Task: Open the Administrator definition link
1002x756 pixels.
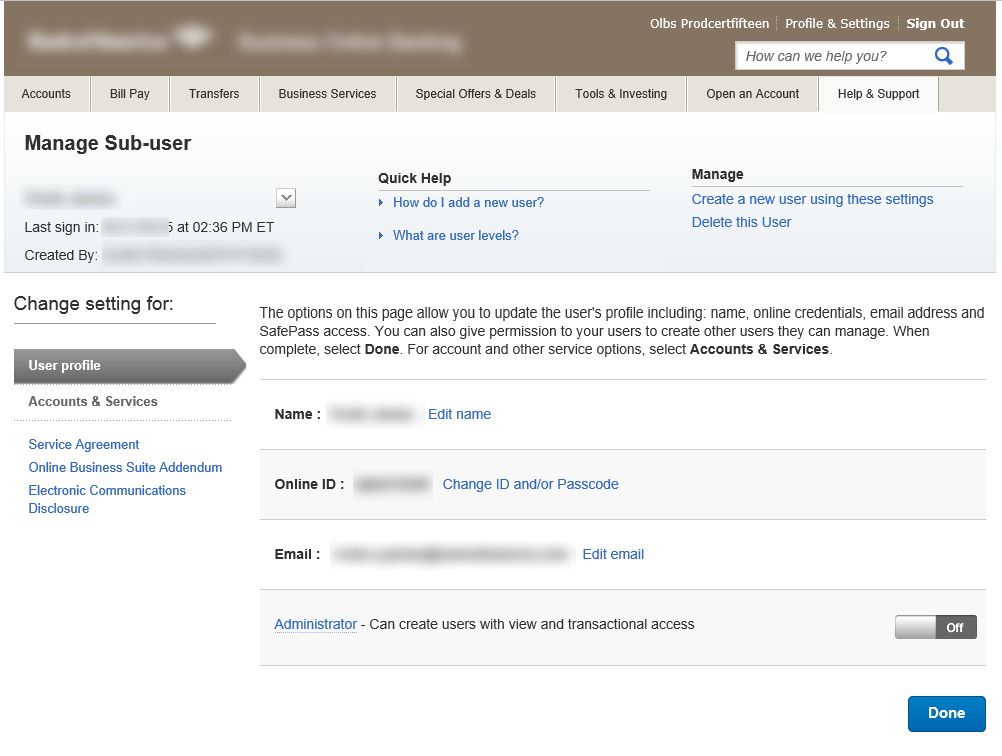Action: pyautogui.click(x=316, y=624)
